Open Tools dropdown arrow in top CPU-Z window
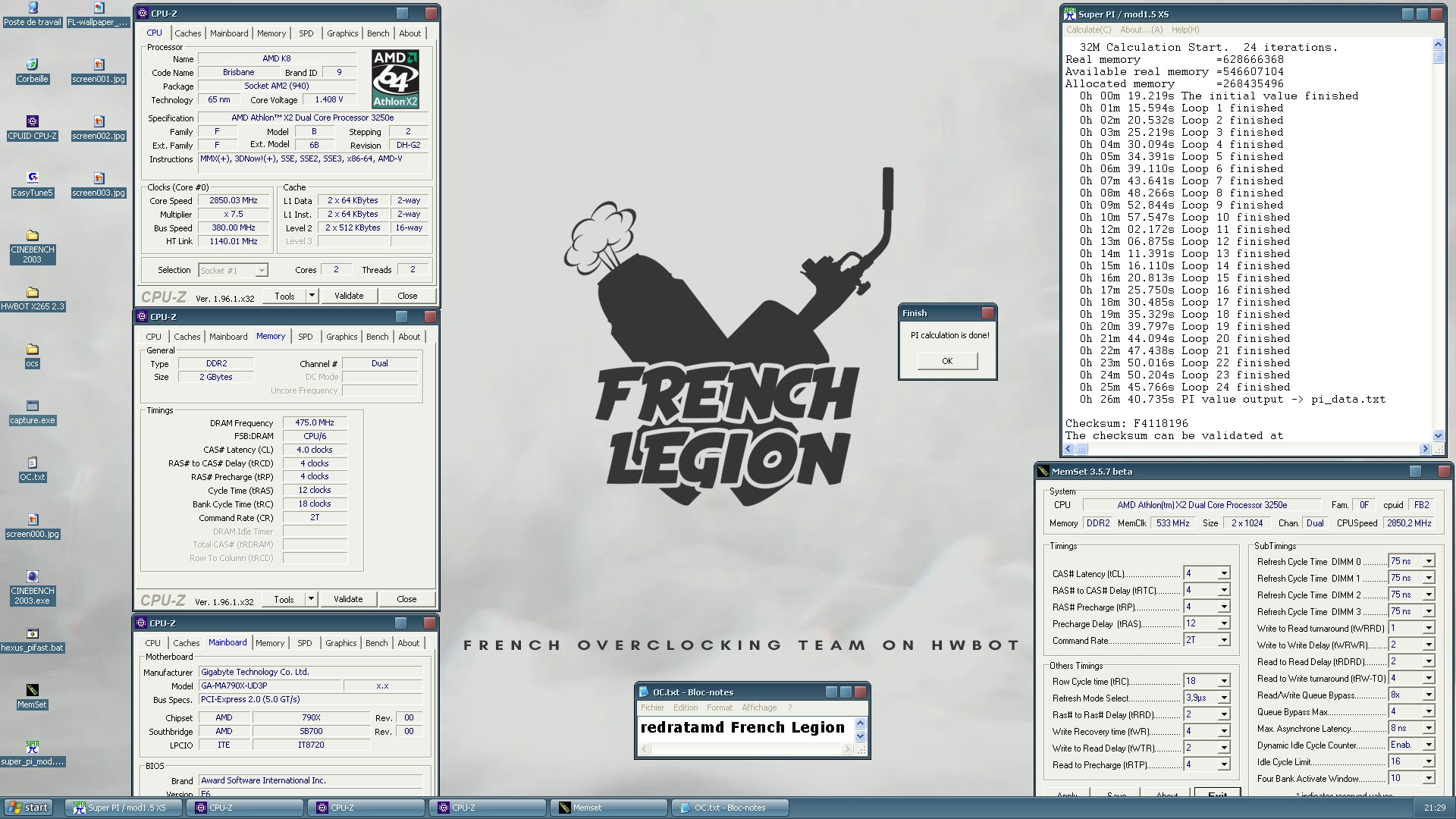This screenshot has height=819, width=1456. [x=312, y=296]
